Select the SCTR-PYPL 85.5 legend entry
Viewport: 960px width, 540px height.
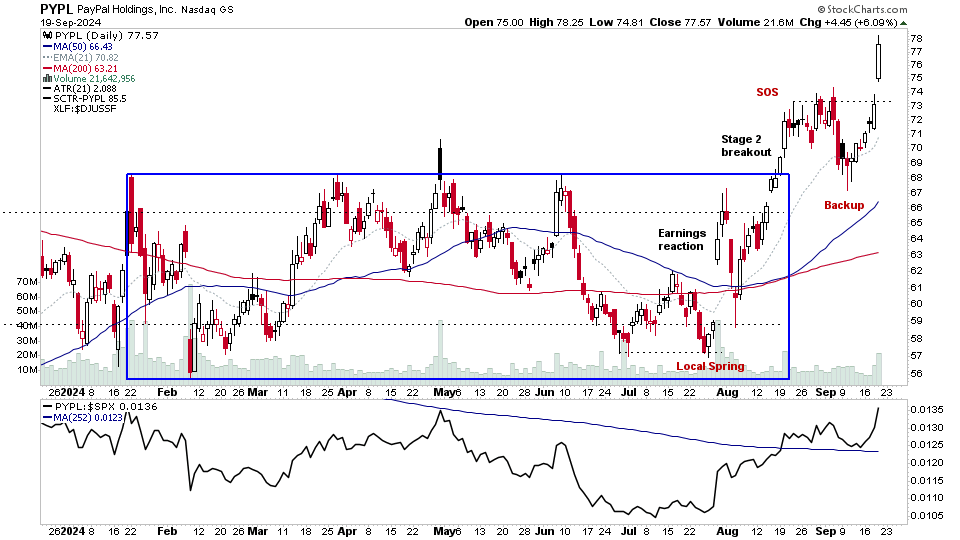[x=89, y=99]
